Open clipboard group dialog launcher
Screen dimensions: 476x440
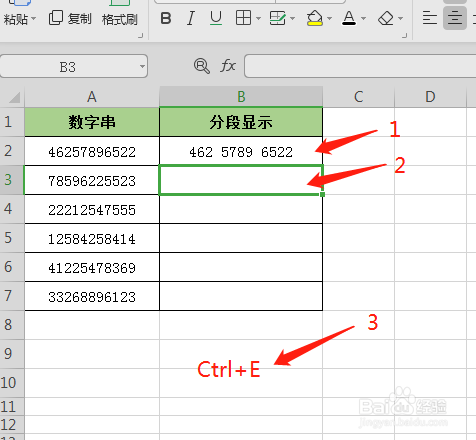pyautogui.click(x=141, y=35)
